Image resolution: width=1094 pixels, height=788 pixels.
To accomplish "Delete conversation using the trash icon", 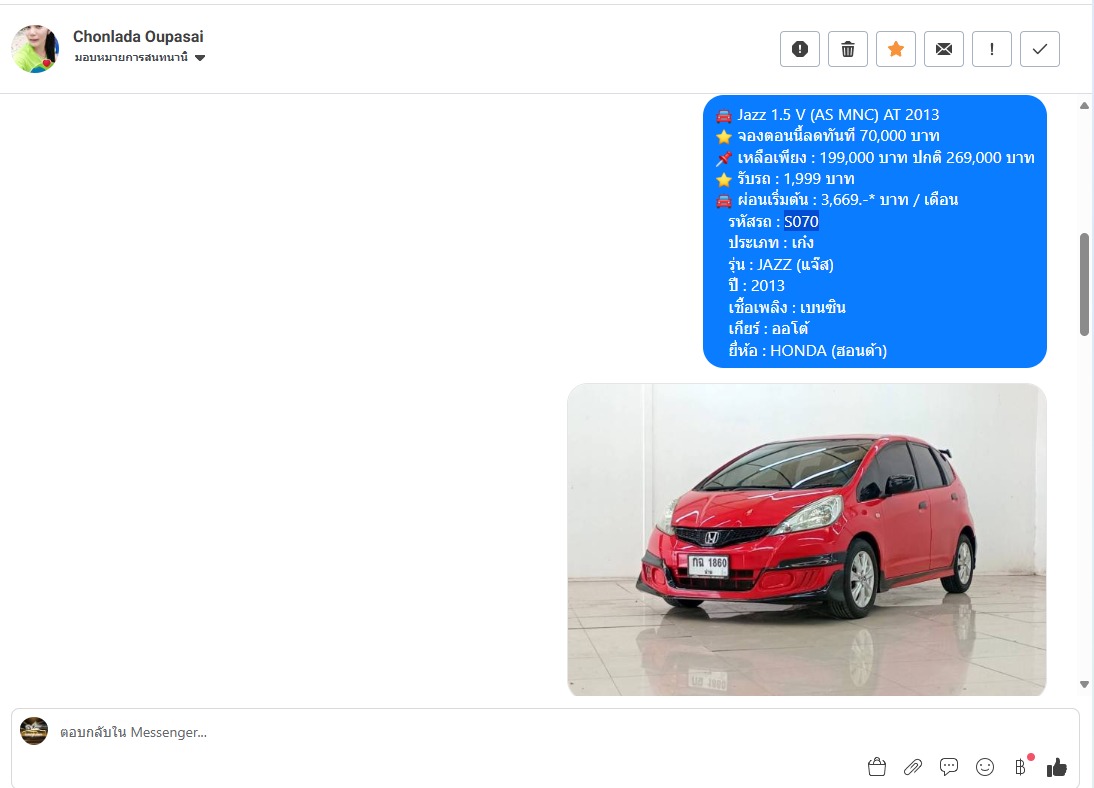I will point(848,49).
